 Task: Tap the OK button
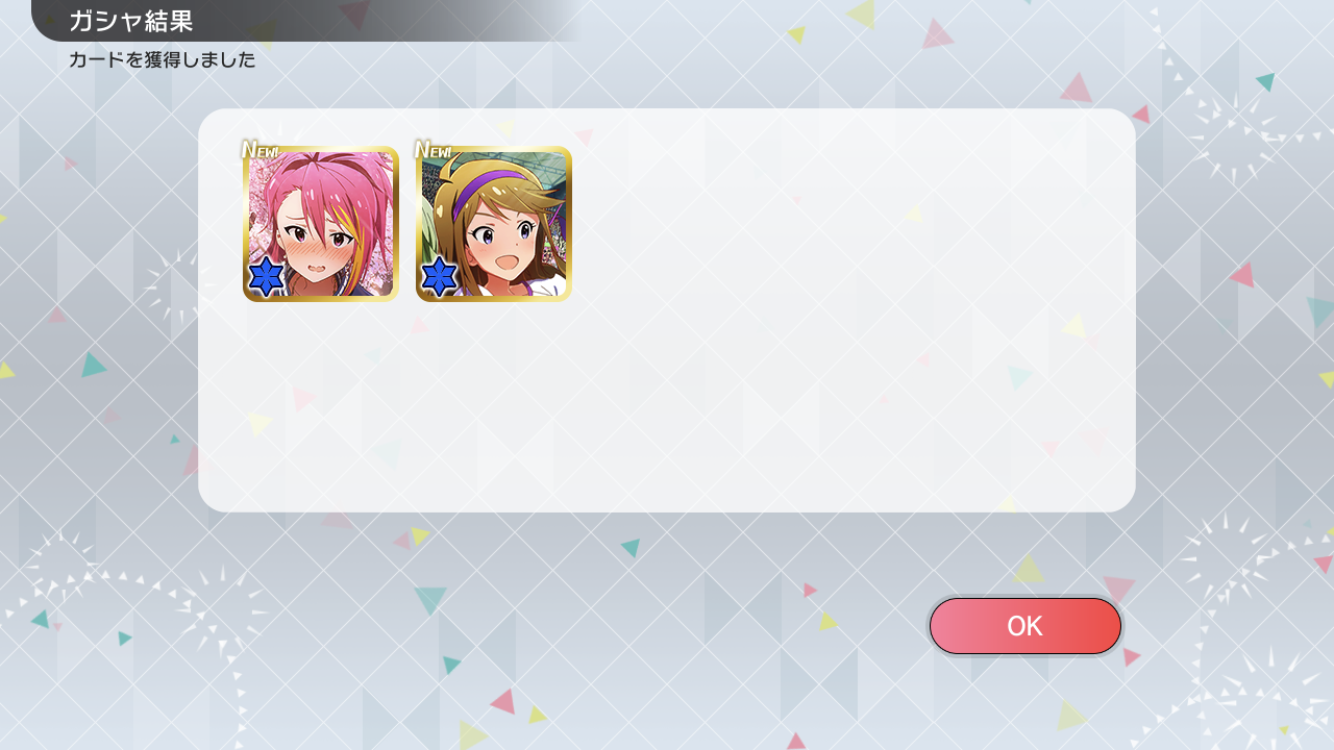click(x=1025, y=626)
